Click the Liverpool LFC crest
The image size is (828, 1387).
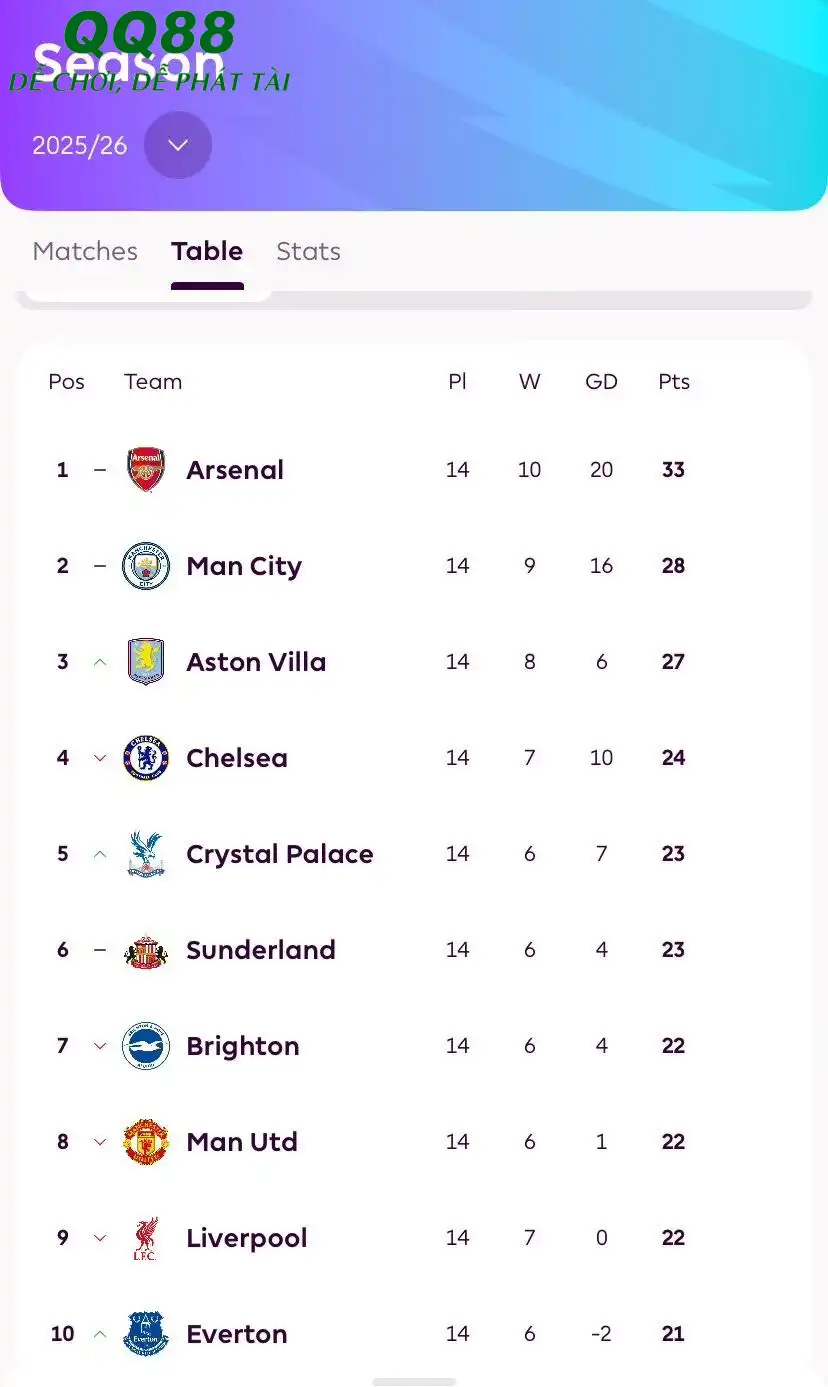click(146, 1238)
